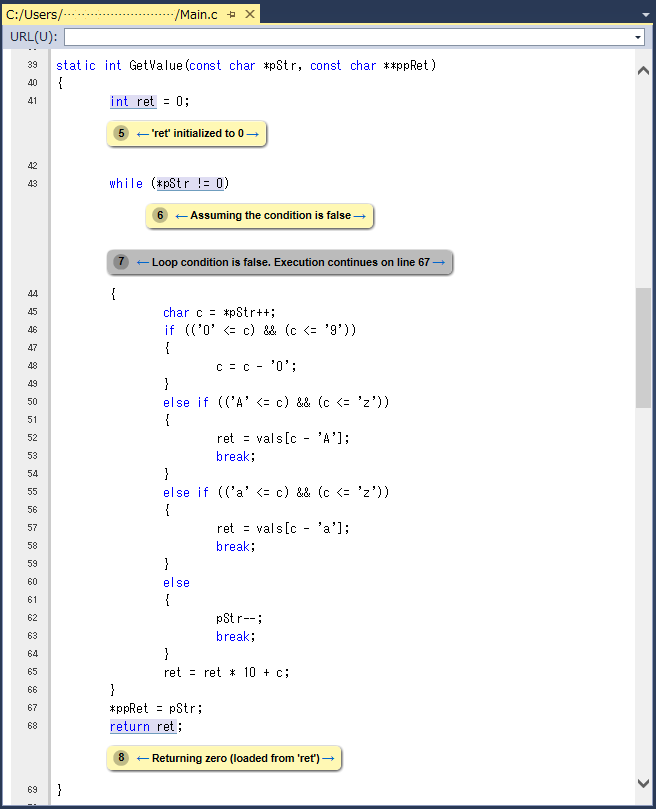This screenshot has width=656, height=809.
Task: Go to next step from annotation 5
Action: [x=253, y=133]
